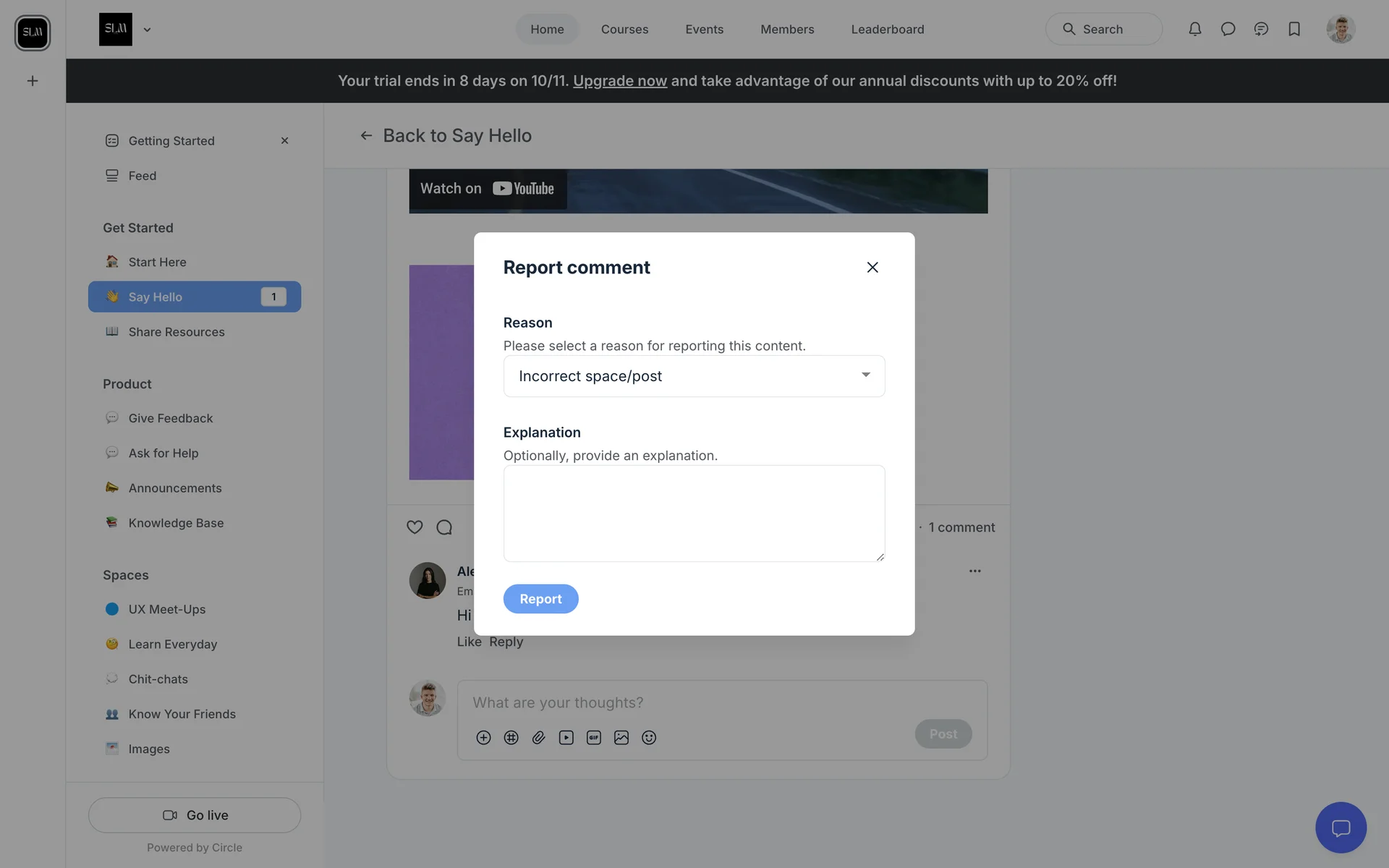Submit with the Report button
This screenshot has width=1389, height=868.
click(540, 599)
